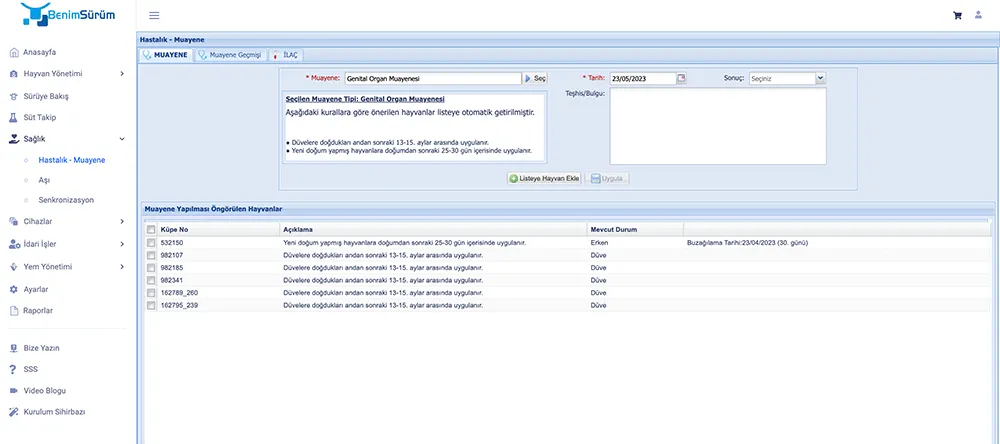Expand the Cihazlar sidebar section
1000x444 pixels.
coord(67,221)
